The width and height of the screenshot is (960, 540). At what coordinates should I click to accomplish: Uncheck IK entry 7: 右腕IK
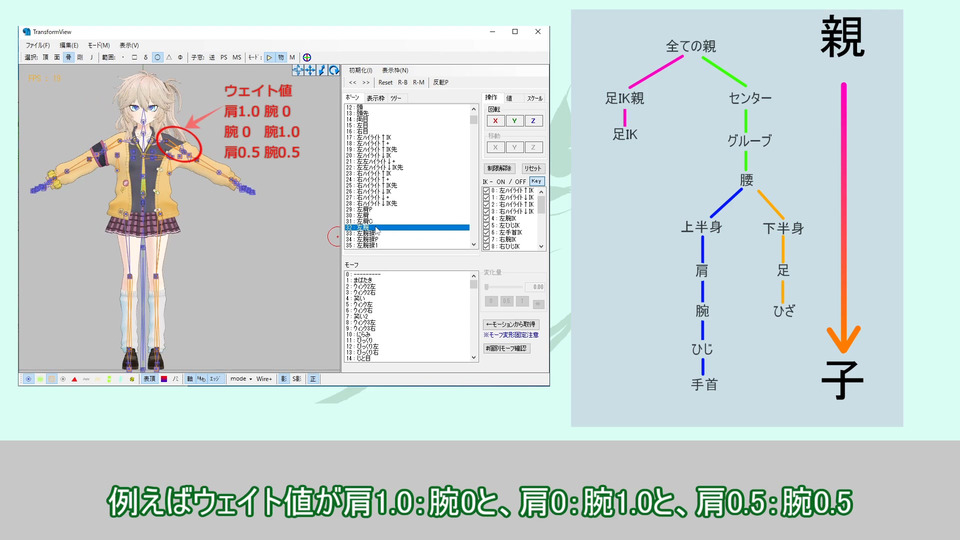coord(487,239)
